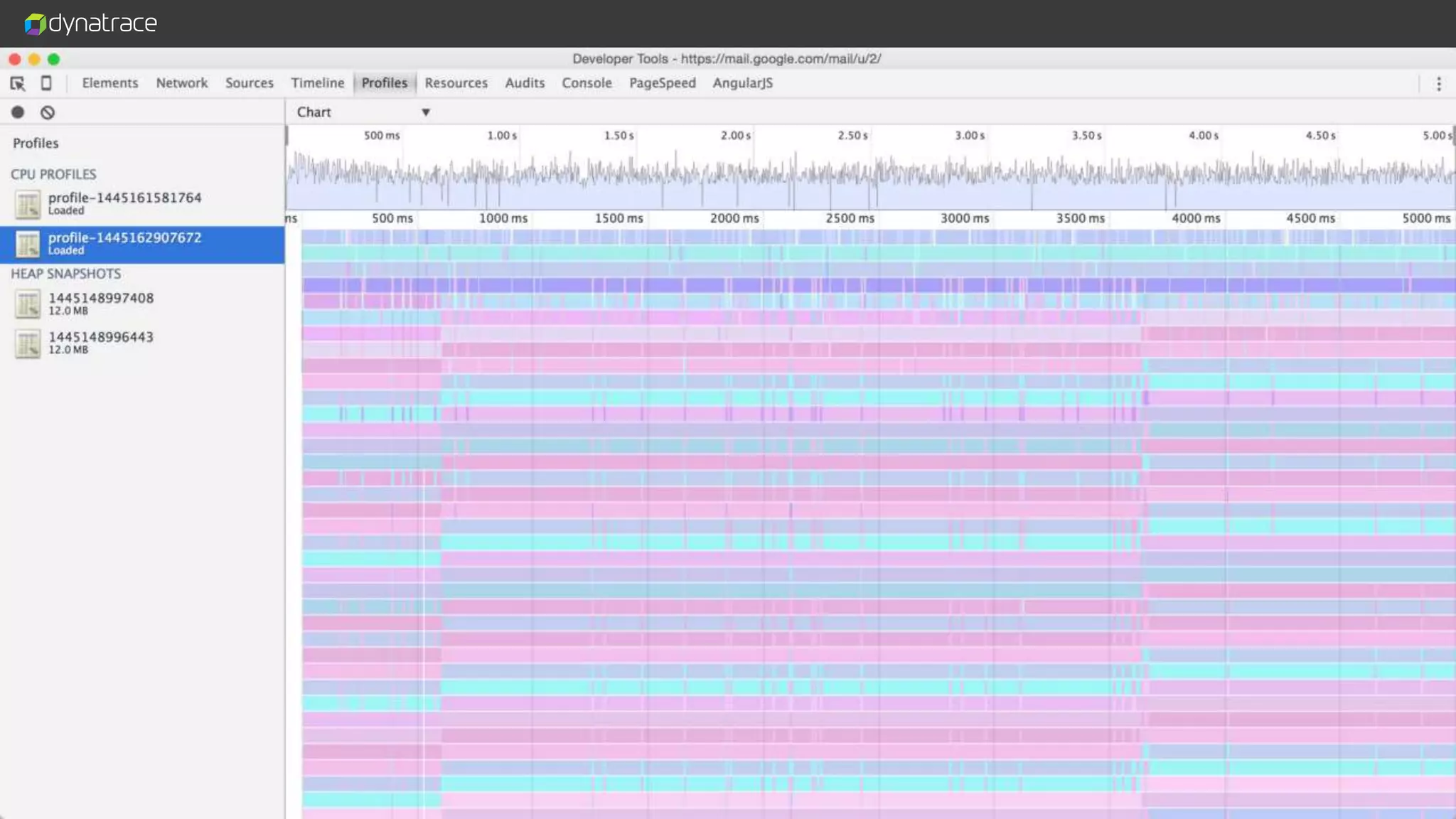Select heap snapshot 1445148997408 icon
The image size is (1456, 819).
pyautogui.click(x=28, y=304)
